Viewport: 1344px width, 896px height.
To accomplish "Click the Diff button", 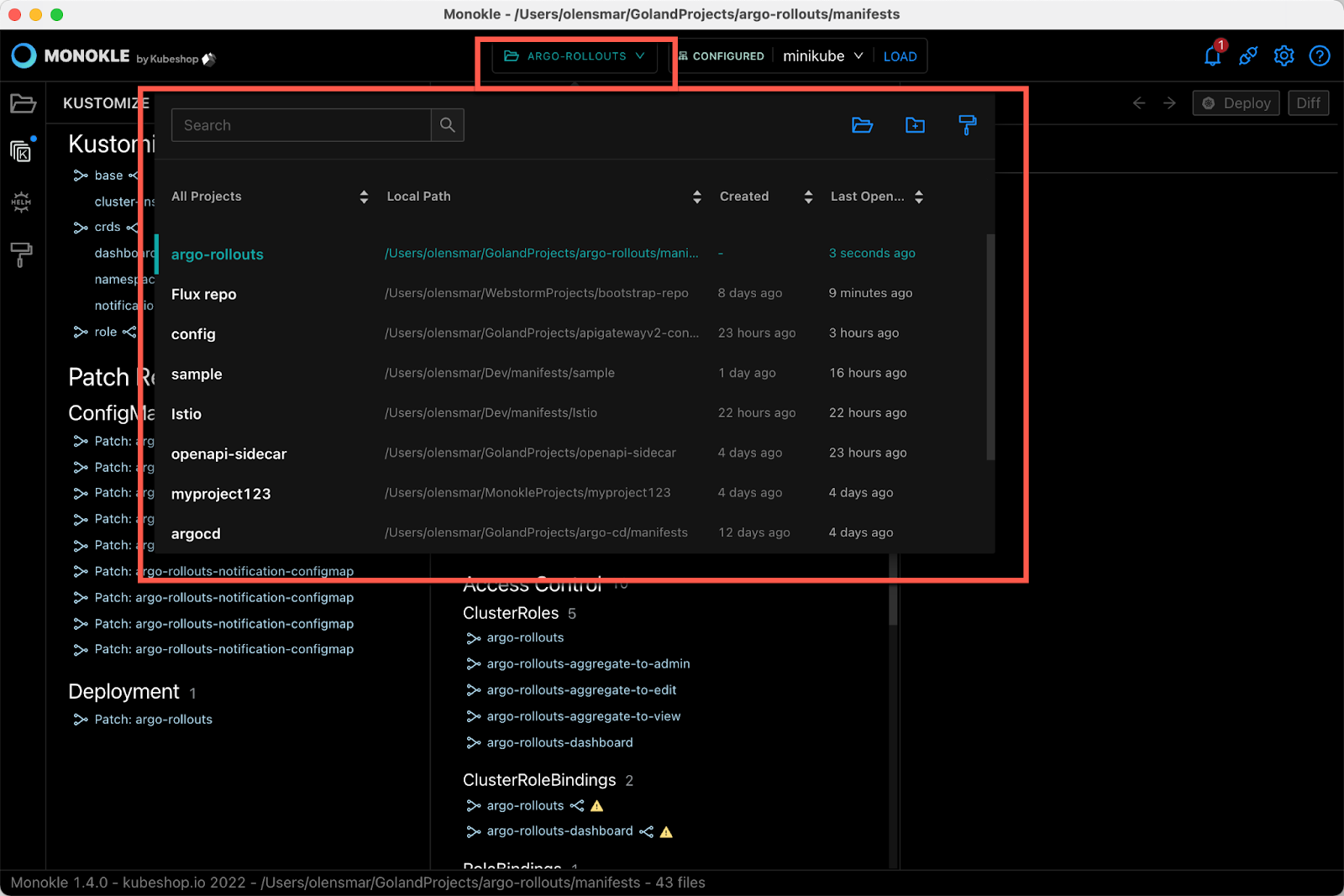I will (1308, 103).
